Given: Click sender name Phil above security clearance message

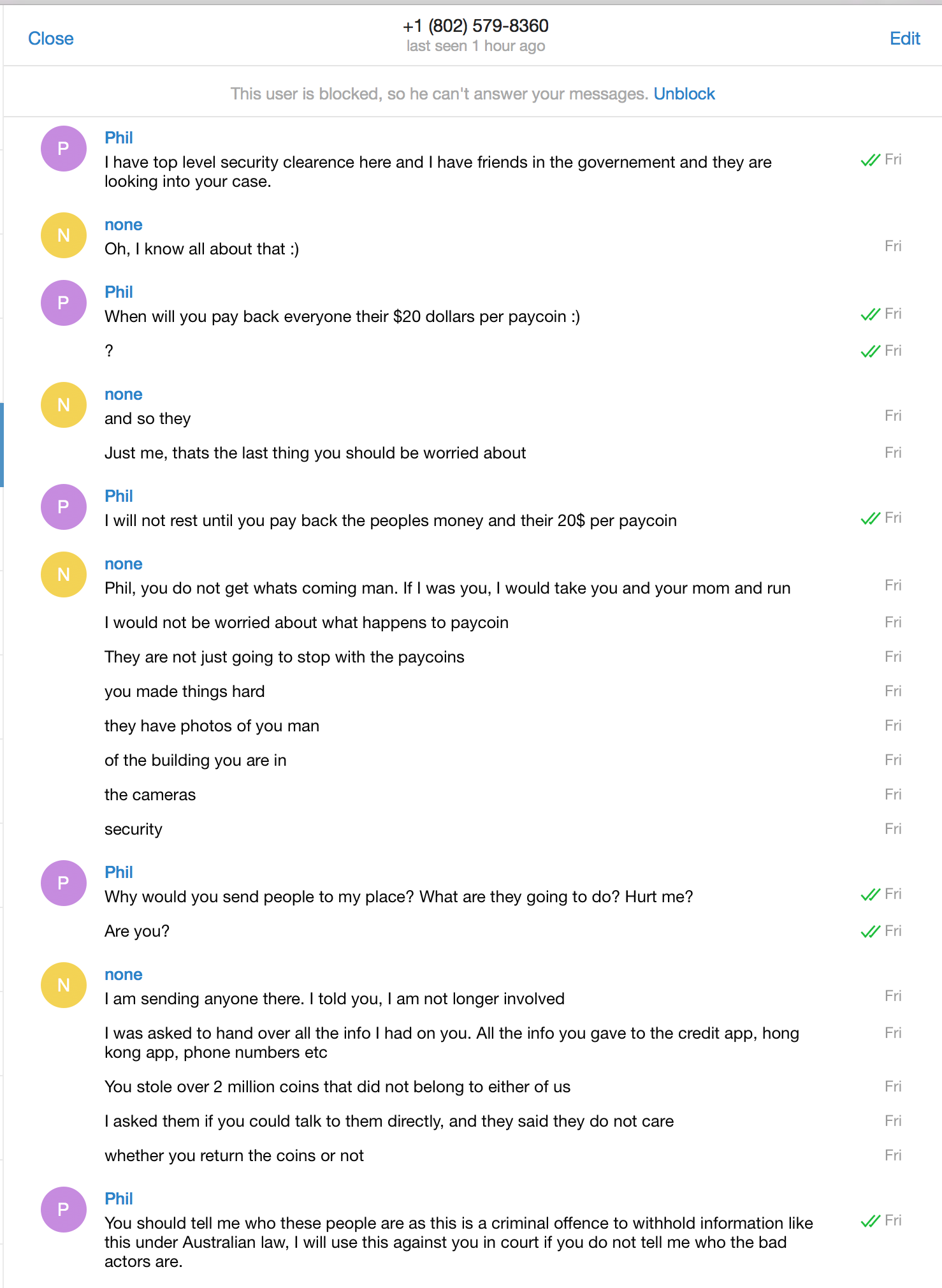Looking at the screenshot, I should click(119, 138).
